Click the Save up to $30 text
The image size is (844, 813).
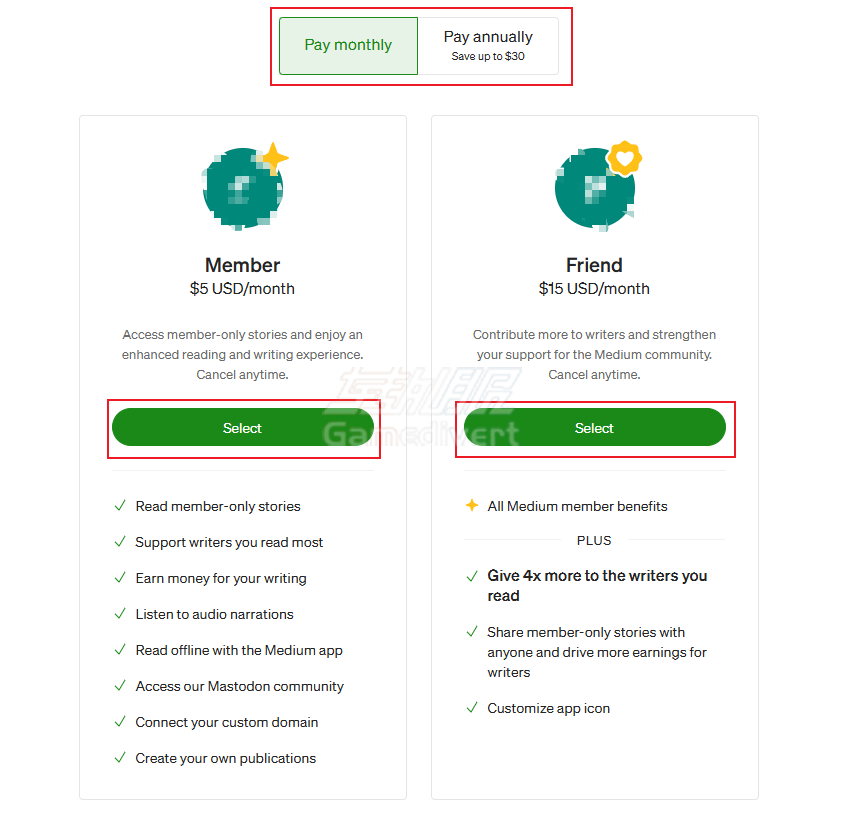coord(488,57)
